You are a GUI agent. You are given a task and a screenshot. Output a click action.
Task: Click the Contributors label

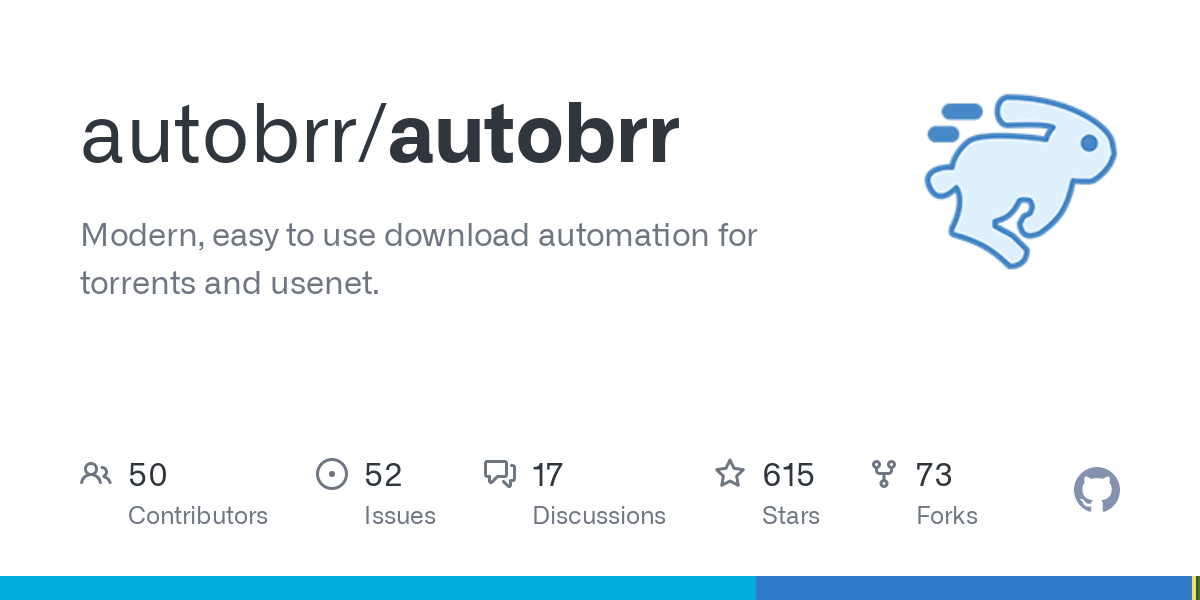(x=198, y=516)
